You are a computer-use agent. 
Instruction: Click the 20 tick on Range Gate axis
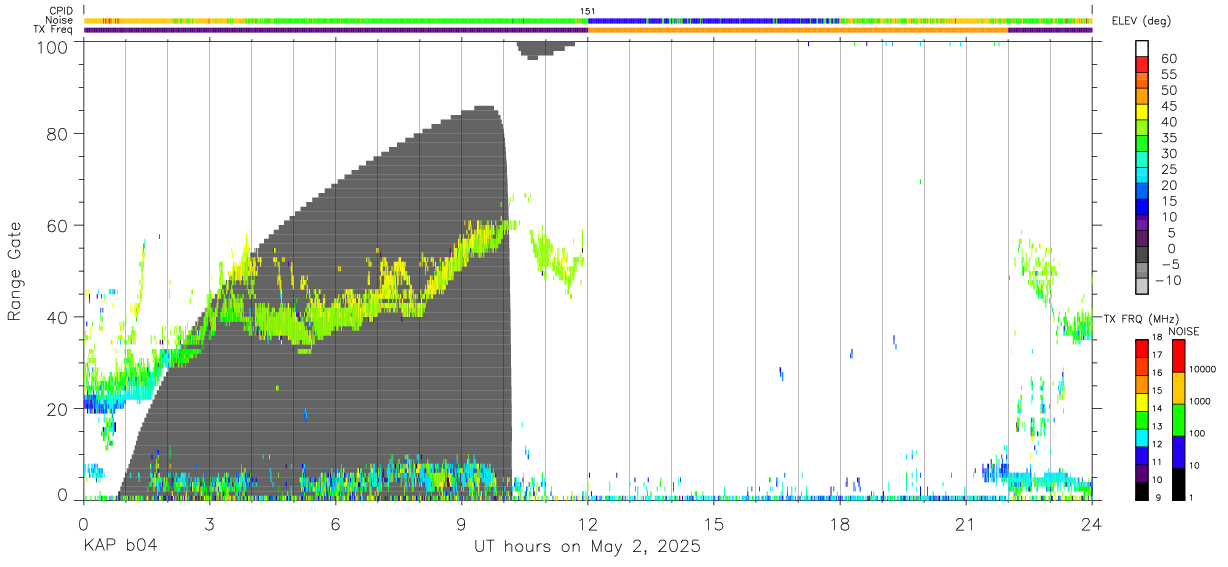(59, 409)
